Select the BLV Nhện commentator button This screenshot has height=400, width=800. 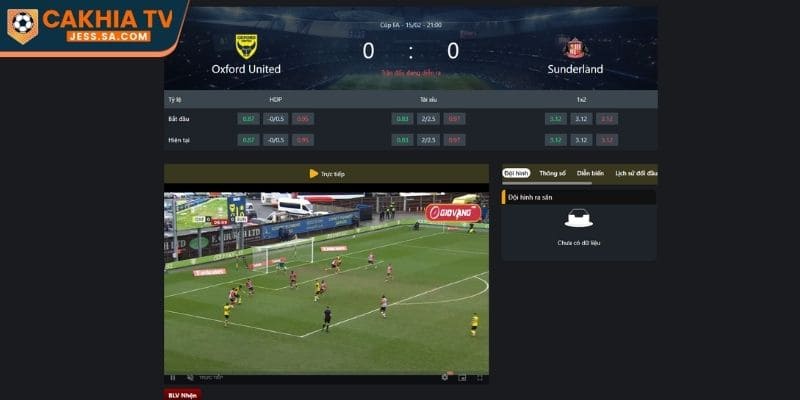pyautogui.click(x=183, y=394)
